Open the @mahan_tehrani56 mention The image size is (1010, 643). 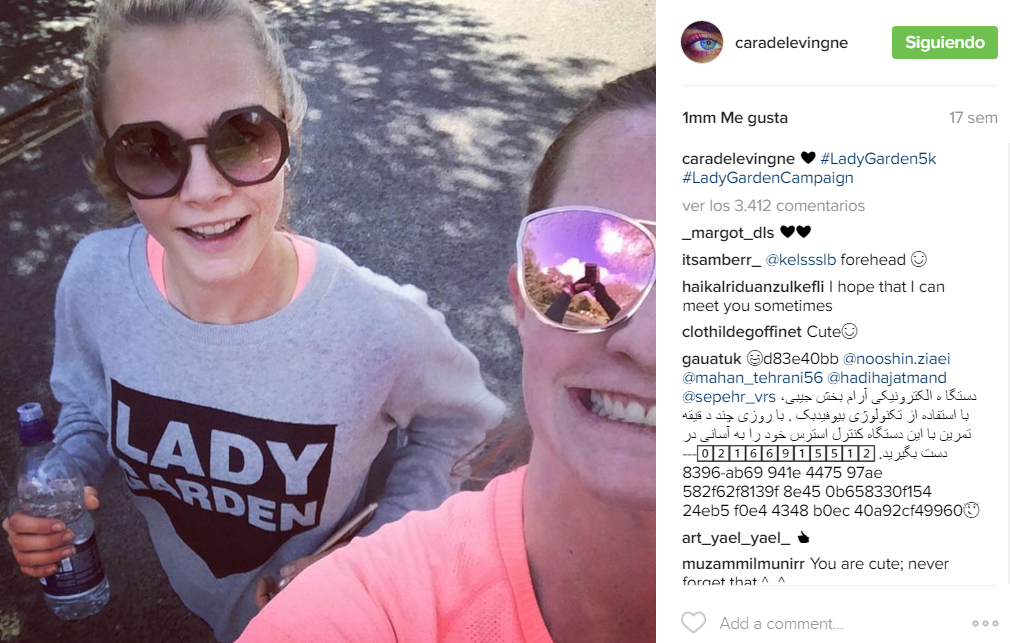752,378
